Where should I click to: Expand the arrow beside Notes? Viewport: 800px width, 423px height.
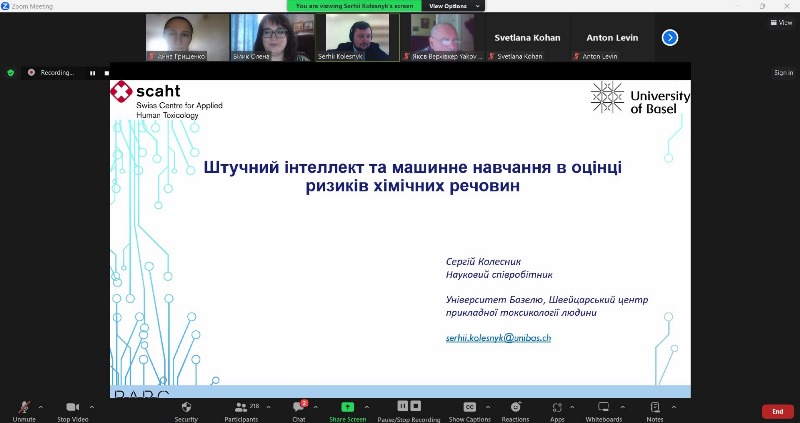coord(673,407)
